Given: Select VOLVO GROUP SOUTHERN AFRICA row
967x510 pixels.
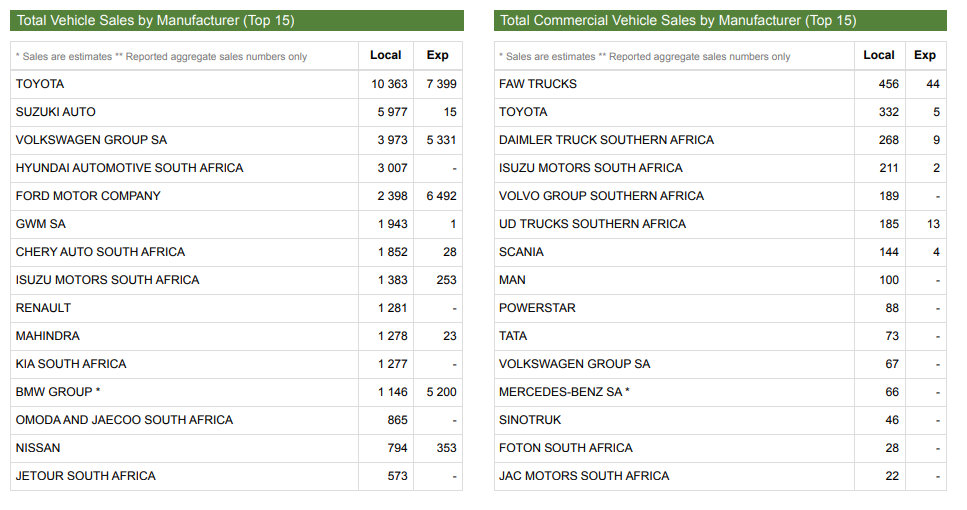Looking at the screenshot, I should coord(720,196).
